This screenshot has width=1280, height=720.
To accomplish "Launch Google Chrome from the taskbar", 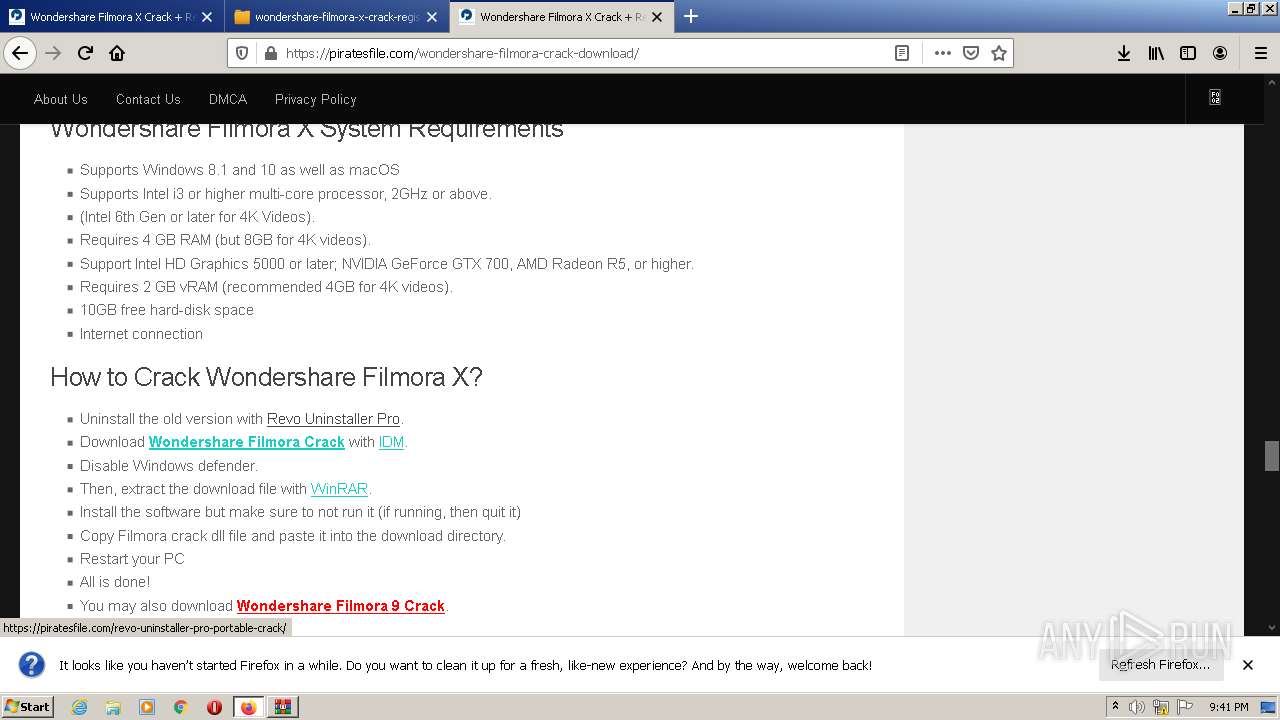I will coord(181,707).
